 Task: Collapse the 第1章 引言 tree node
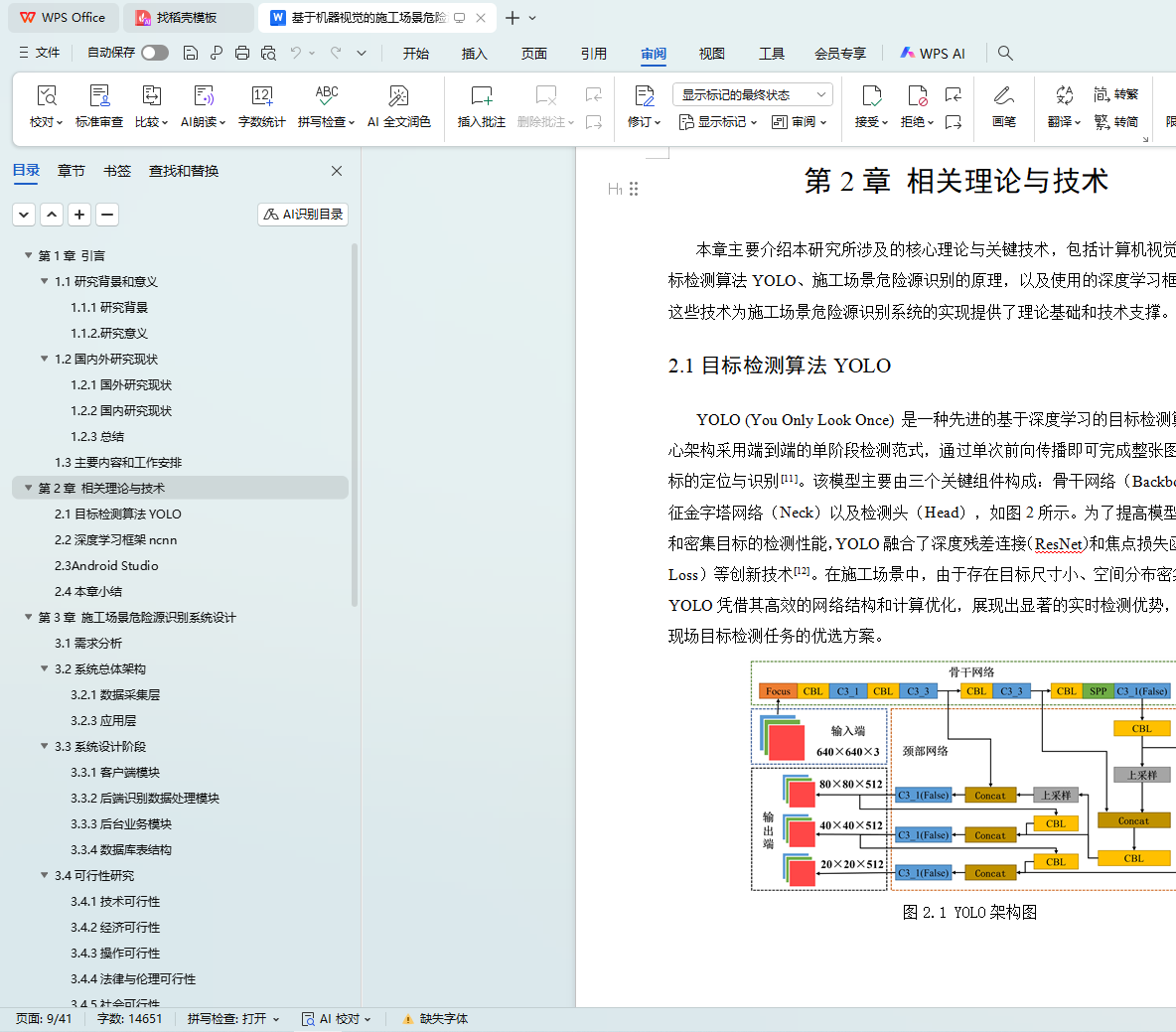(x=29, y=255)
